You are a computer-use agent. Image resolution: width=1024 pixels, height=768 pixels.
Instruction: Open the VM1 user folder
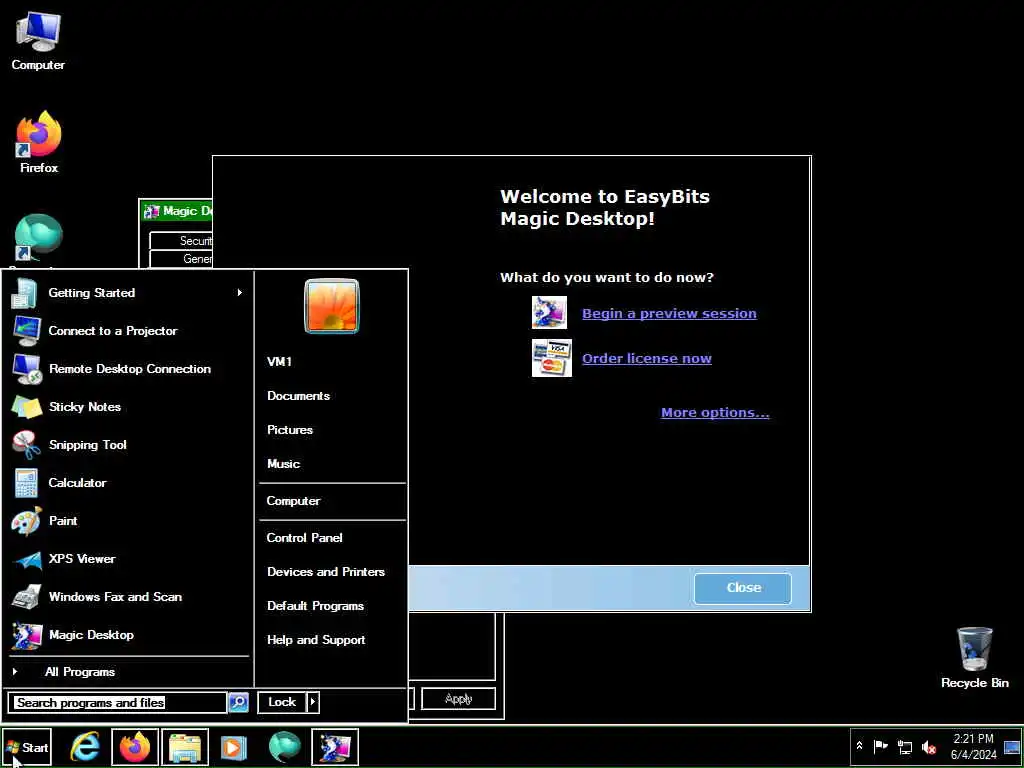pyautogui.click(x=280, y=362)
